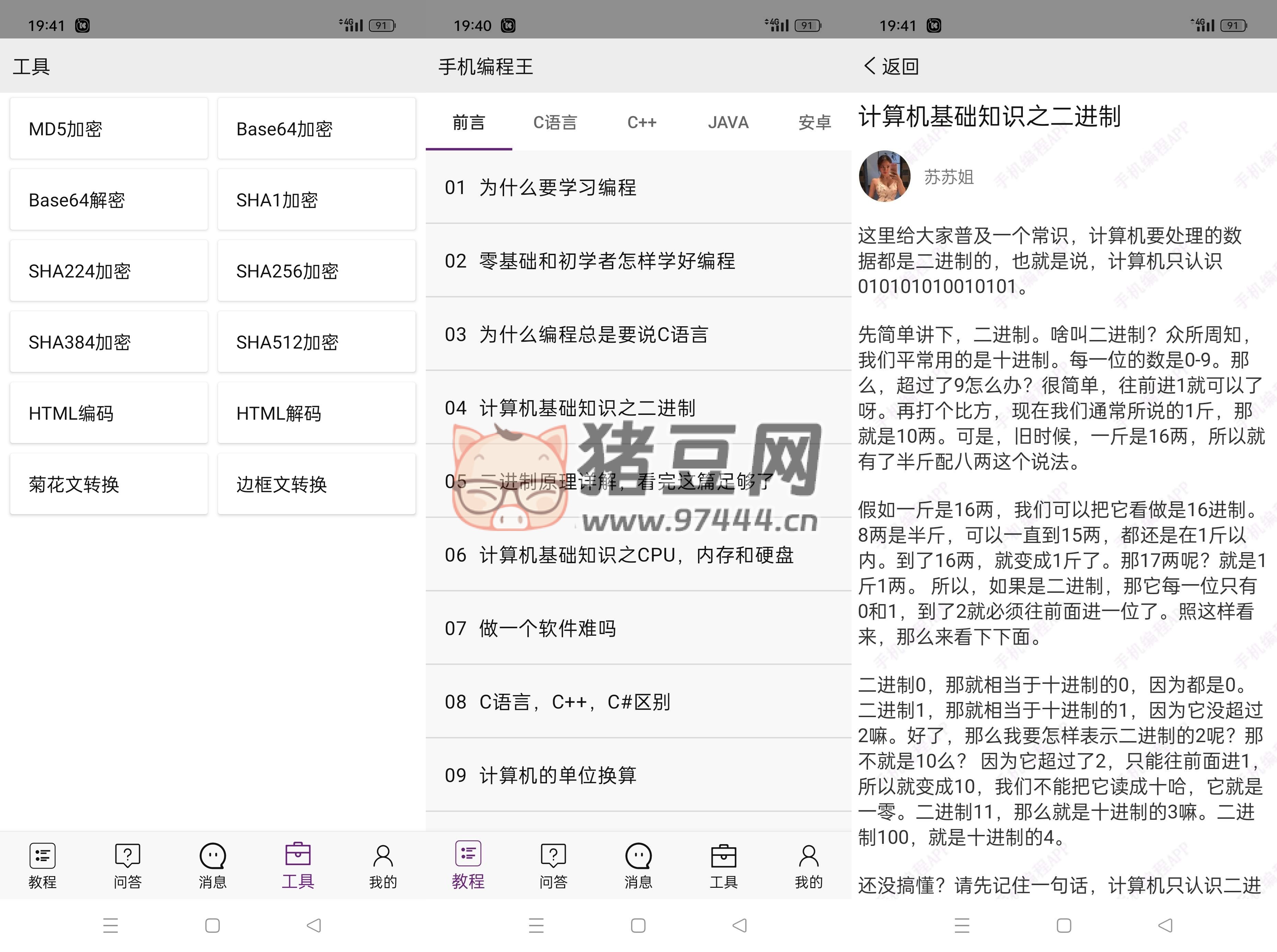This screenshot has height=952, width=1277.
Task: Open recent apps menu icon under middle screen
Action: 536,926
